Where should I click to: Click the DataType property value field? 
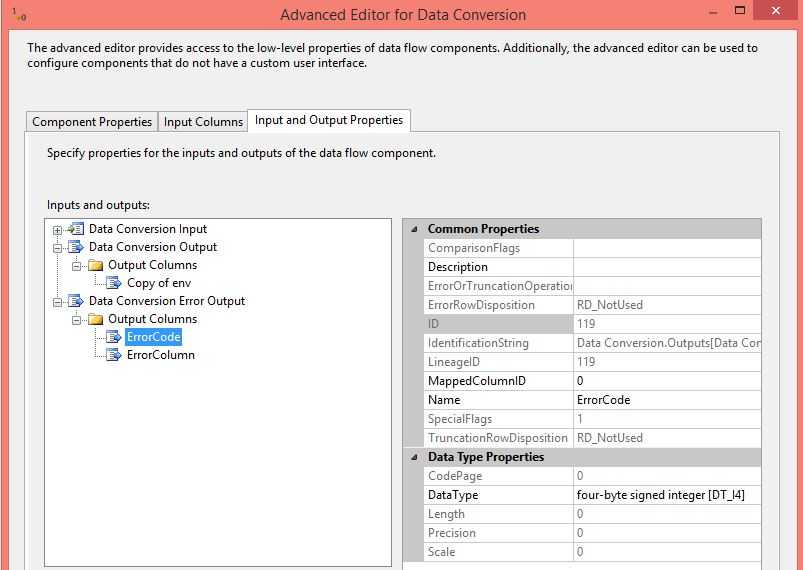click(x=666, y=495)
